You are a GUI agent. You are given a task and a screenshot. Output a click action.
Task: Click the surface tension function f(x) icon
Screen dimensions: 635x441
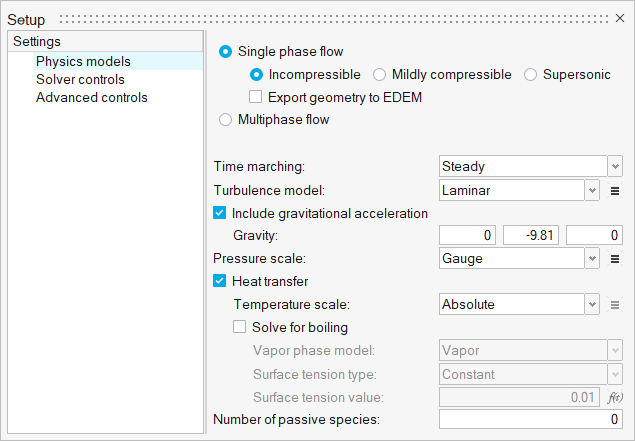616,397
